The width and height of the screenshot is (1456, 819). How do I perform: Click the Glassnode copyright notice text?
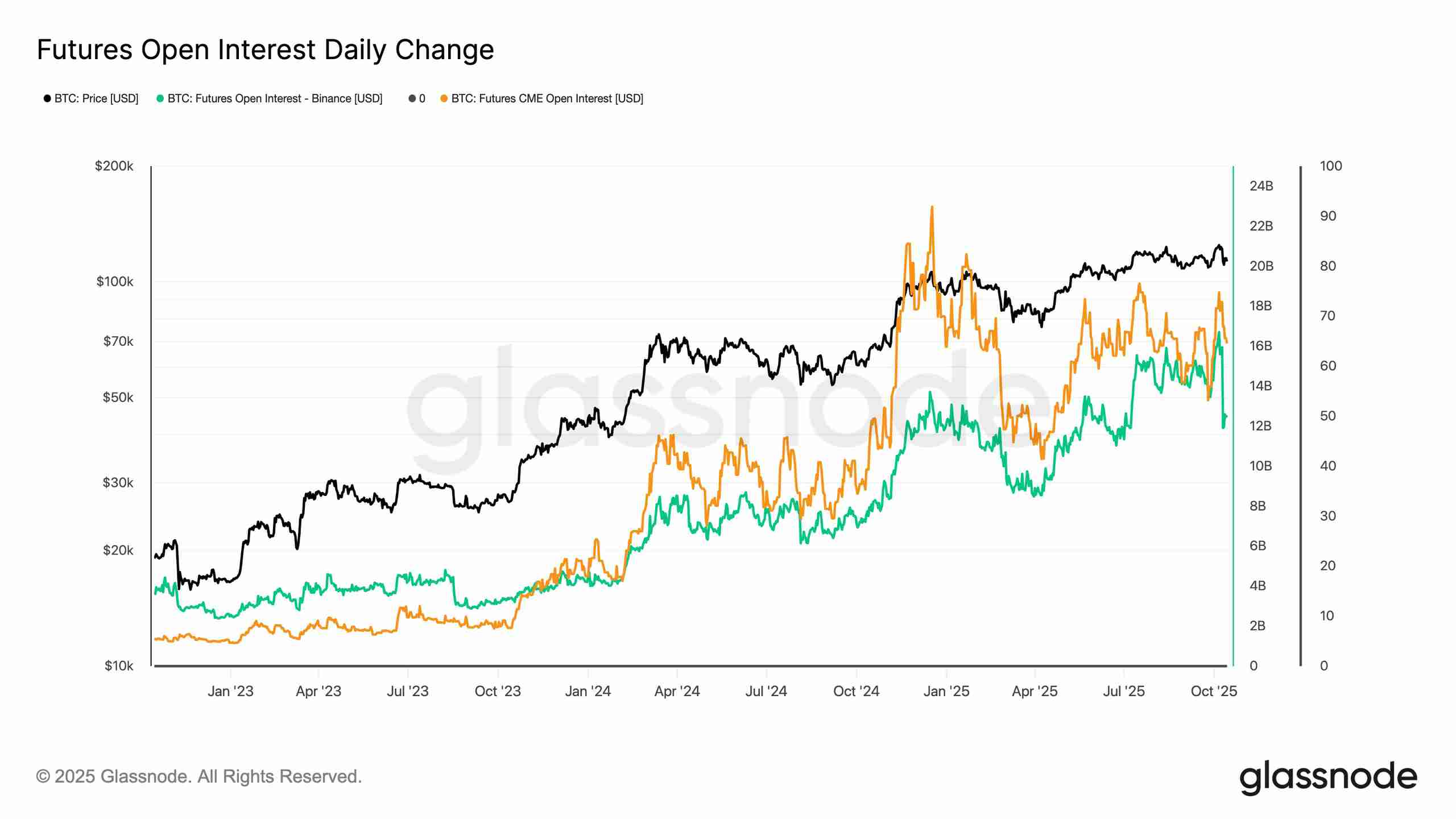(199, 777)
